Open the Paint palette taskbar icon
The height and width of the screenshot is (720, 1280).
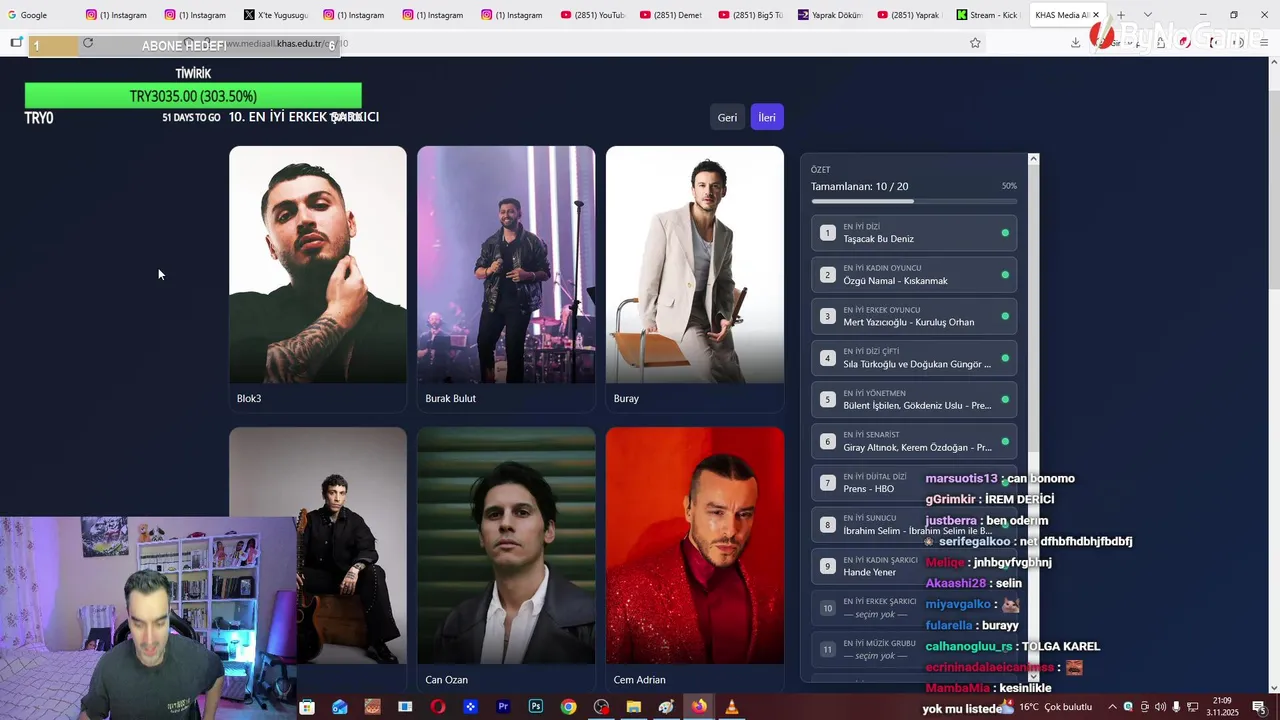coord(666,707)
